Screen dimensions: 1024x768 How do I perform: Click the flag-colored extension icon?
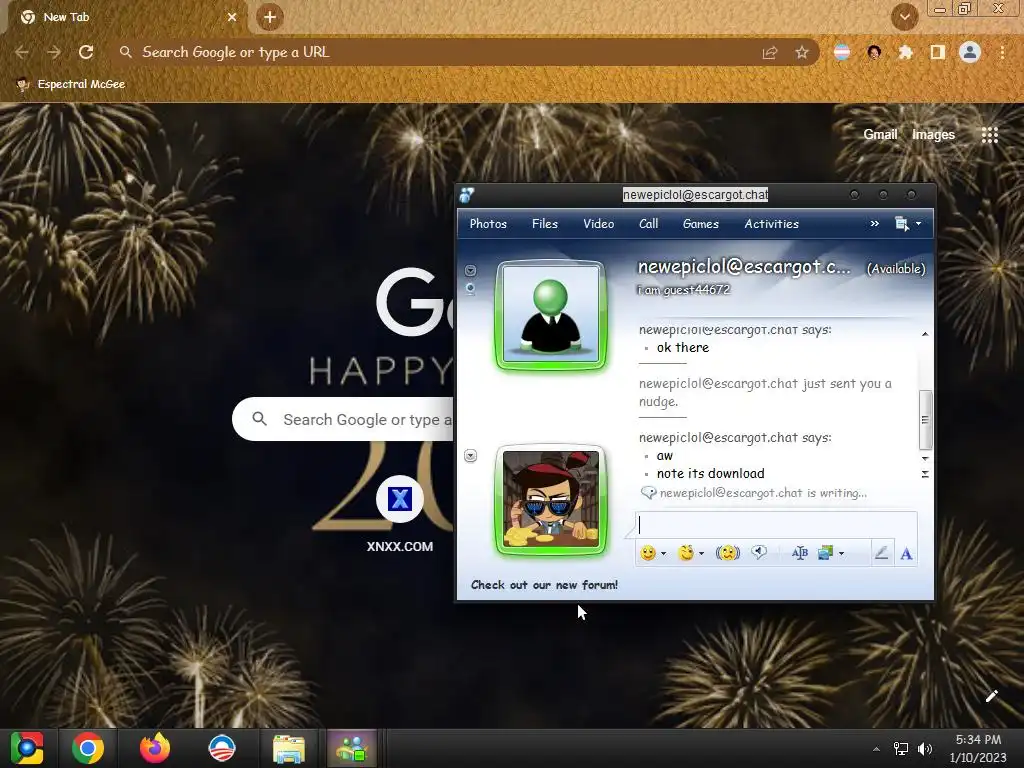pyautogui.click(x=842, y=52)
